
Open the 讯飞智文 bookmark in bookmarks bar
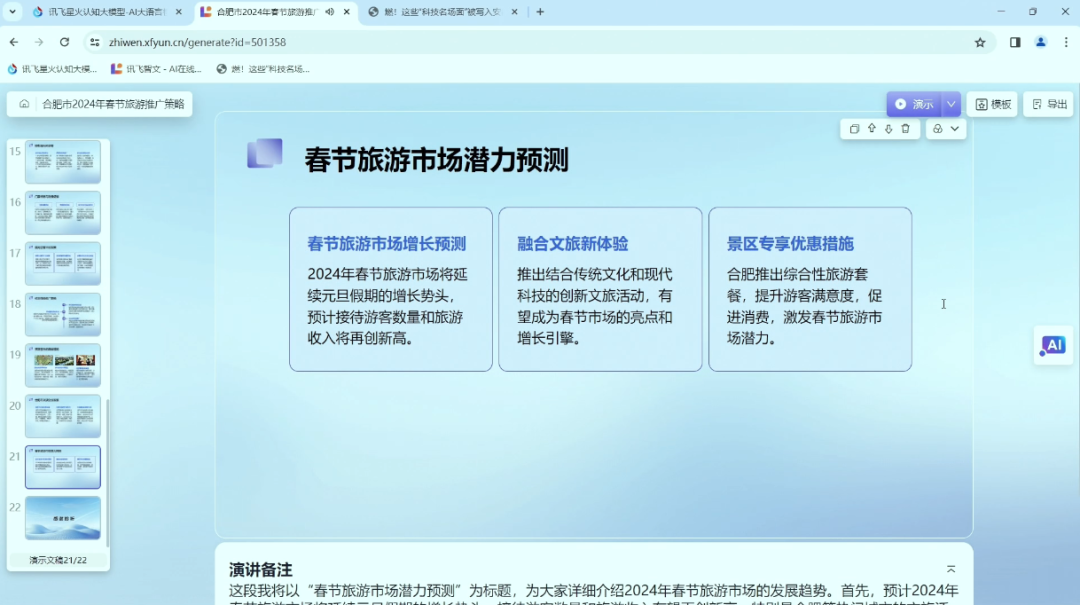(157, 69)
